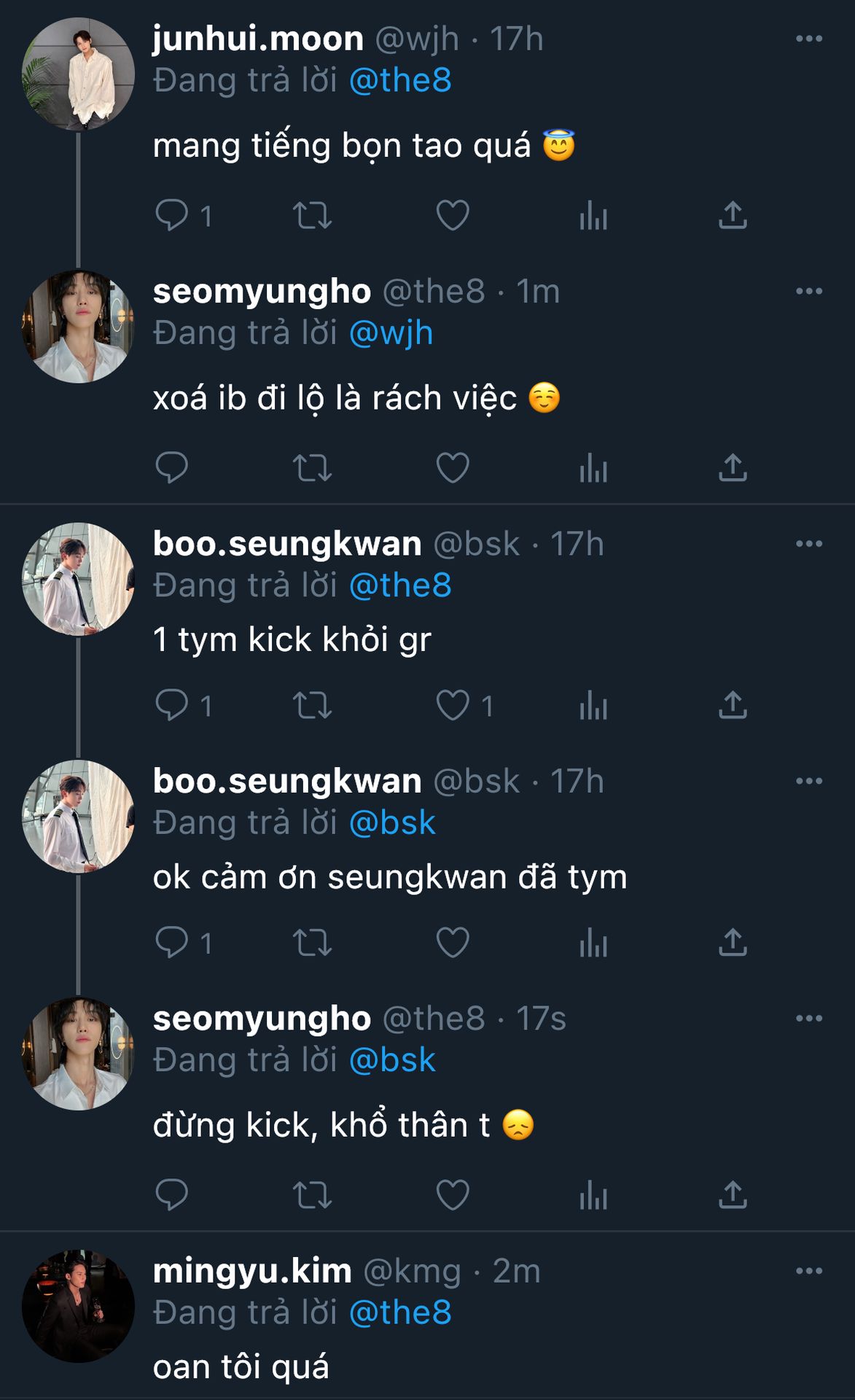This screenshot has height=1400, width=855.
Task: Like the "1 tym kick khỏi gr" tweet
Action: [x=453, y=706]
